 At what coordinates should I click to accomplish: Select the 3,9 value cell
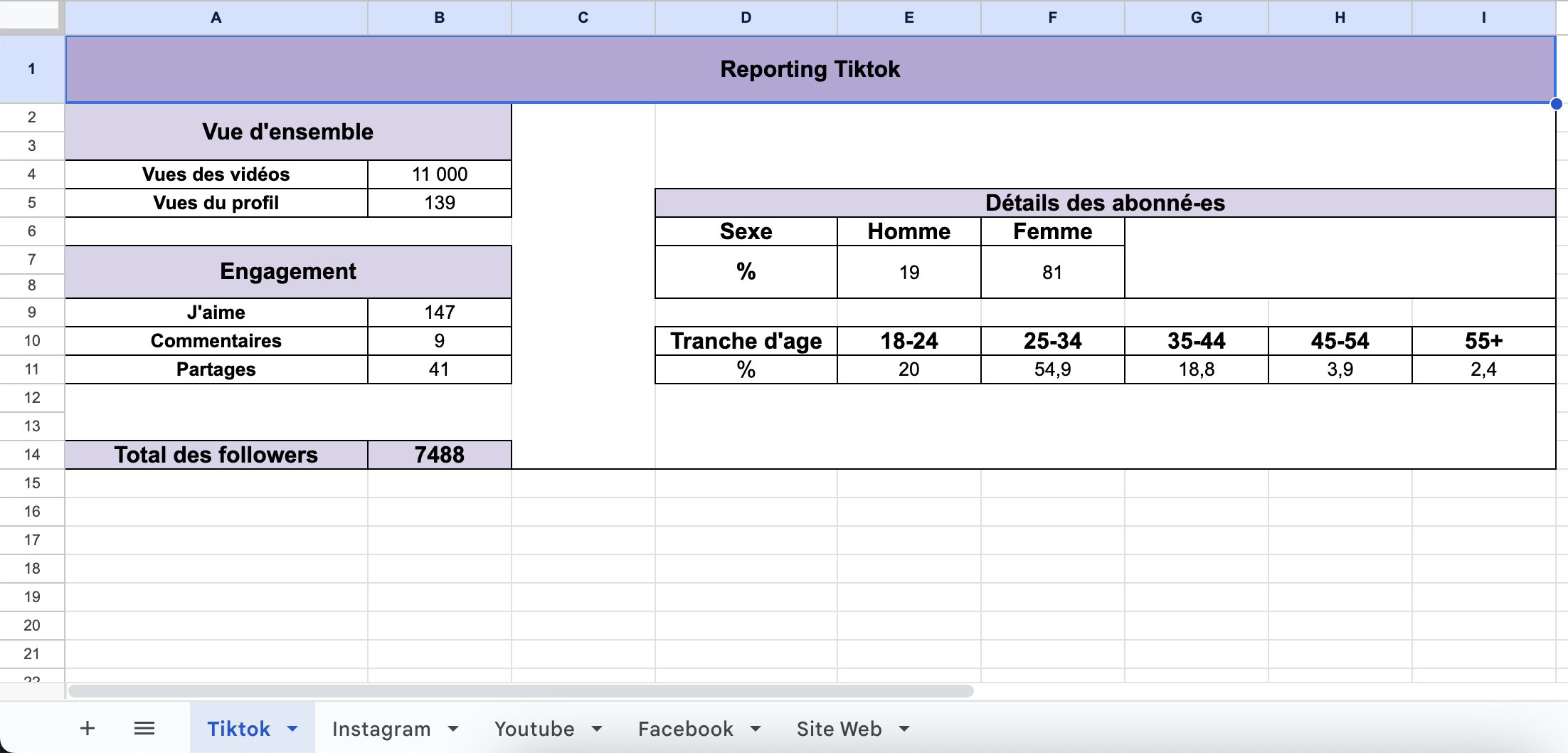pos(1340,369)
